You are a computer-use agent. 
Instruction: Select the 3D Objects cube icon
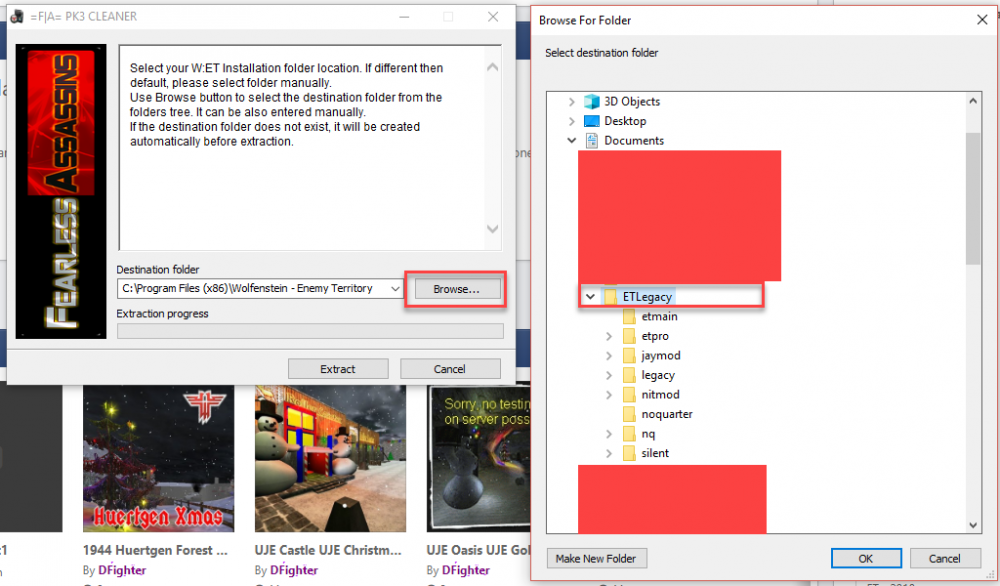pos(592,101)
